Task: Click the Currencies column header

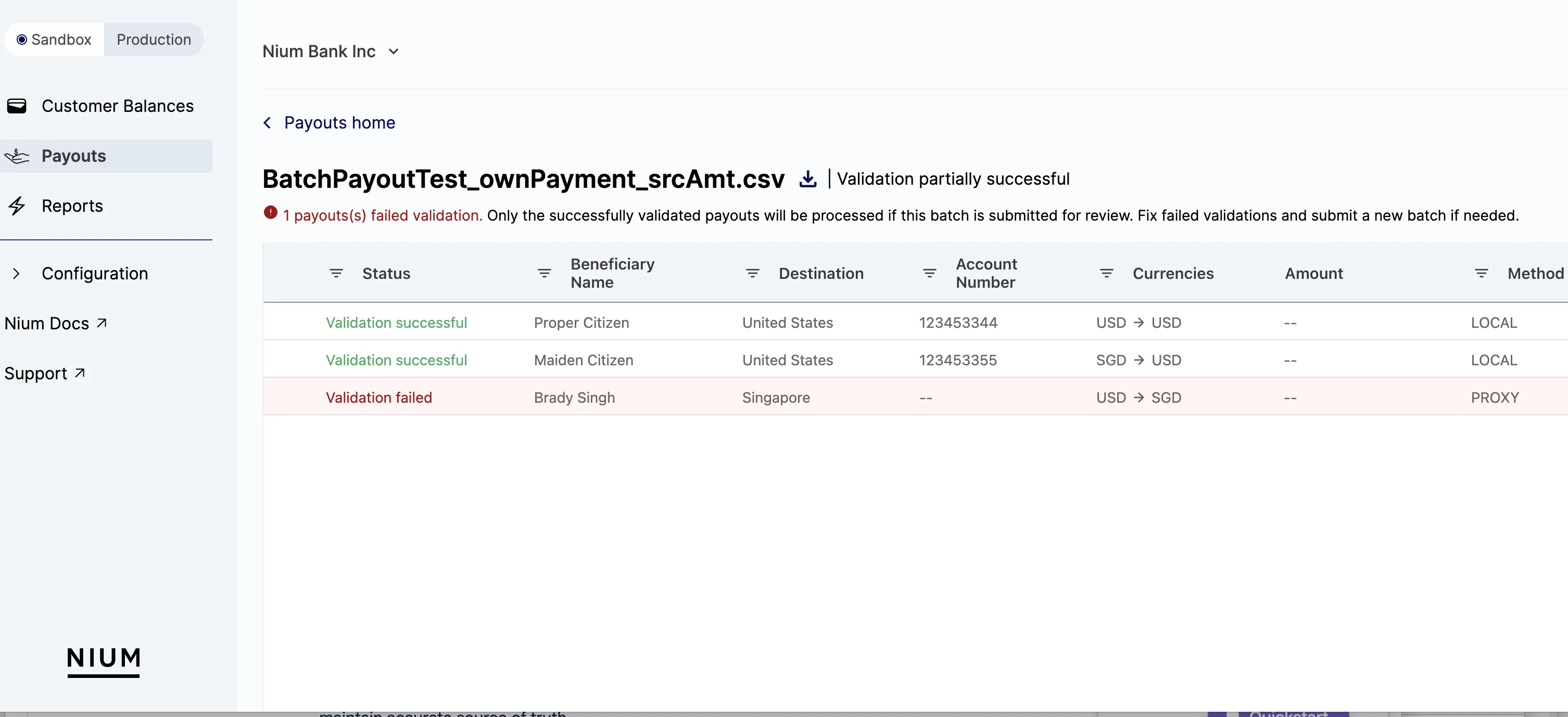Action: pyautogui.click(x=1173, y=274)
